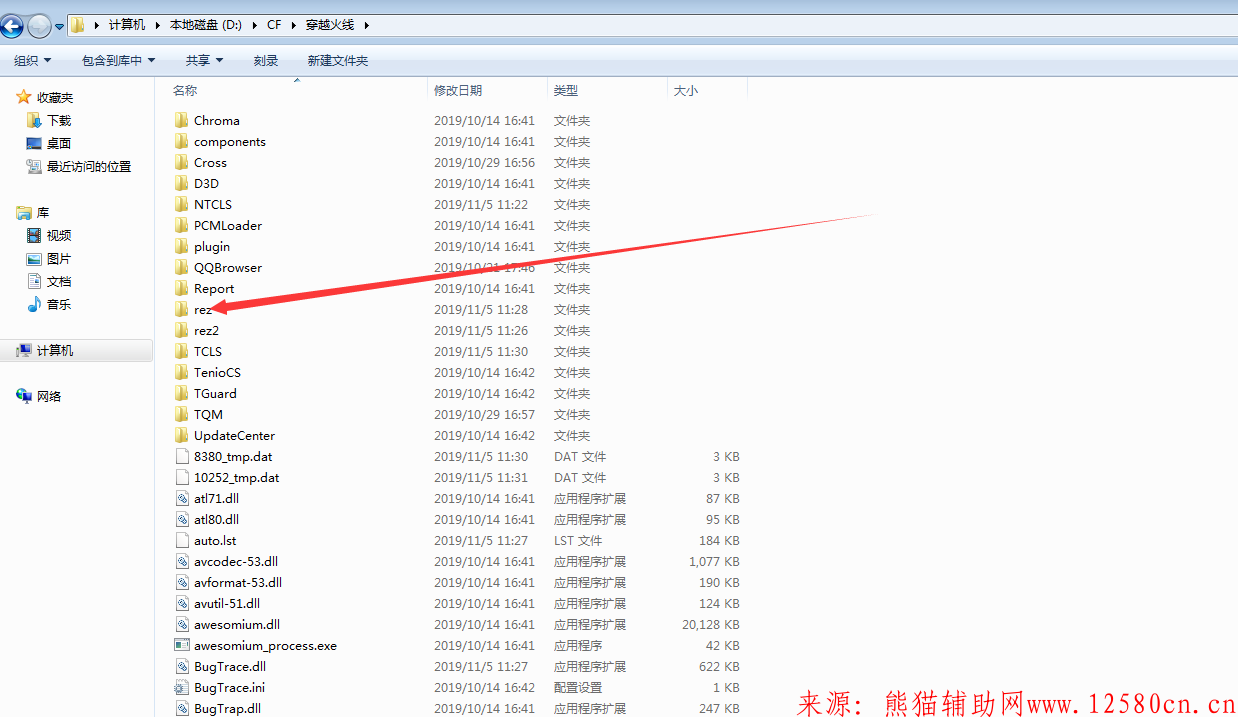Open the rez folder icon
1238x717 pixels.
click(181, 309)
